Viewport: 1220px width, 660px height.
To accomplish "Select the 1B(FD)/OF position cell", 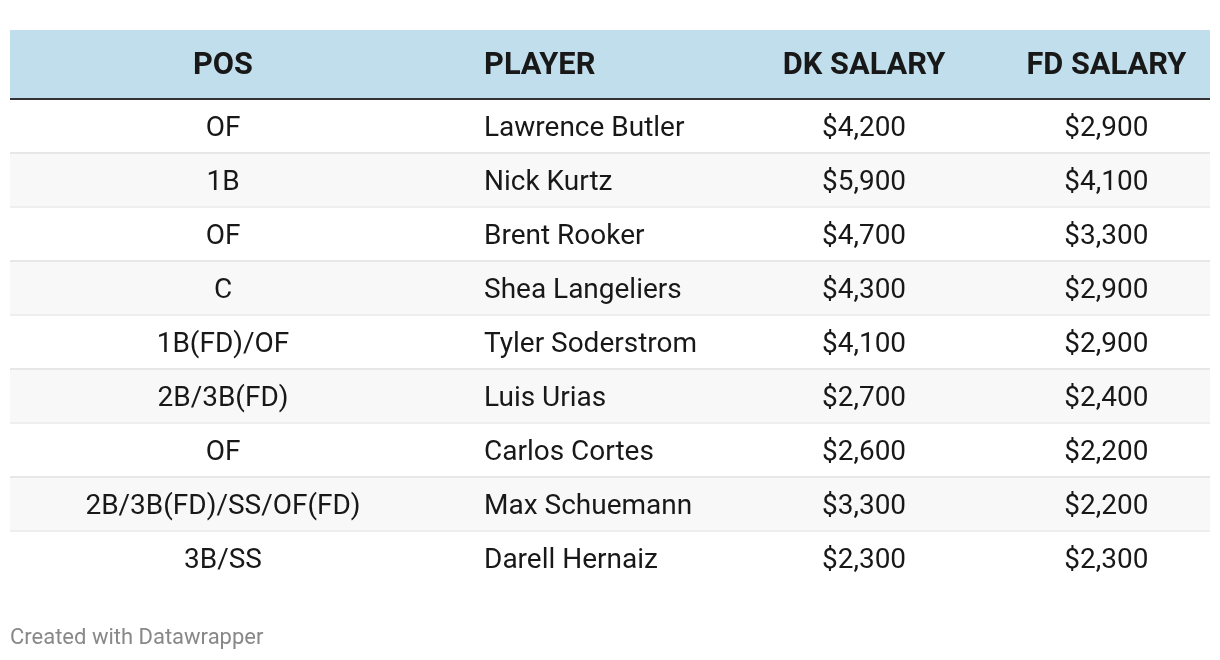I will (x=223, y=343).
